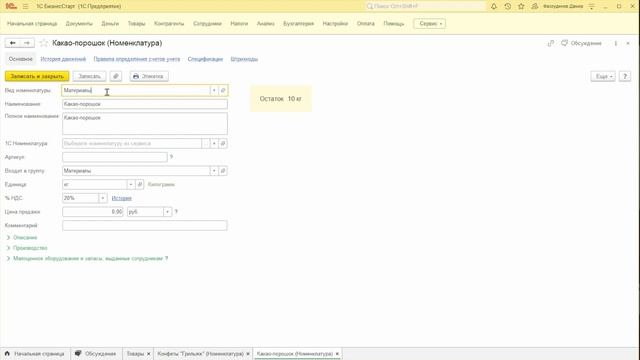Open 1С Номенклатура linked item icon

223,144
